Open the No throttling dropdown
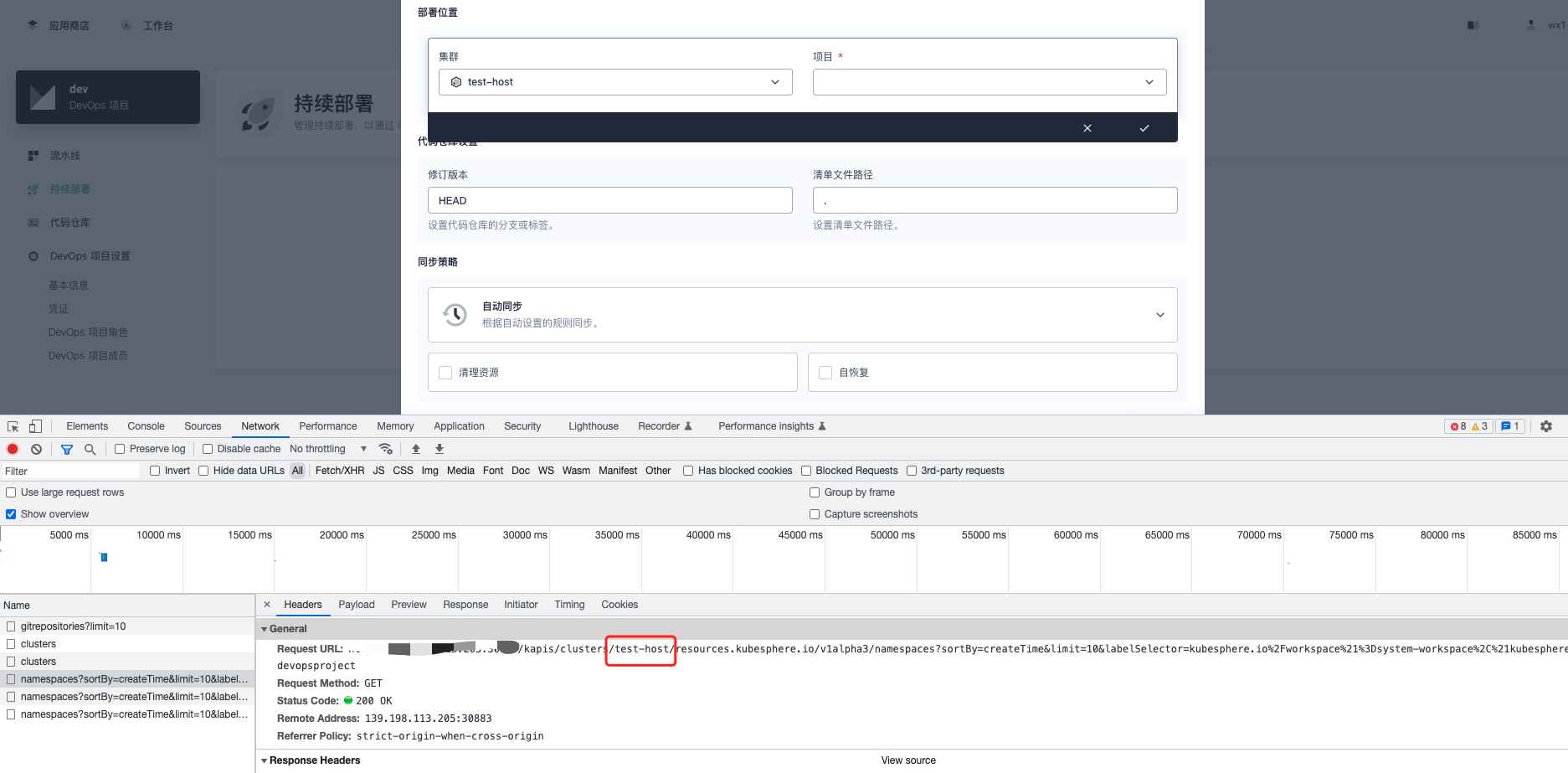This screenshot has width=1568, height=773. click(x=326, y=449)
